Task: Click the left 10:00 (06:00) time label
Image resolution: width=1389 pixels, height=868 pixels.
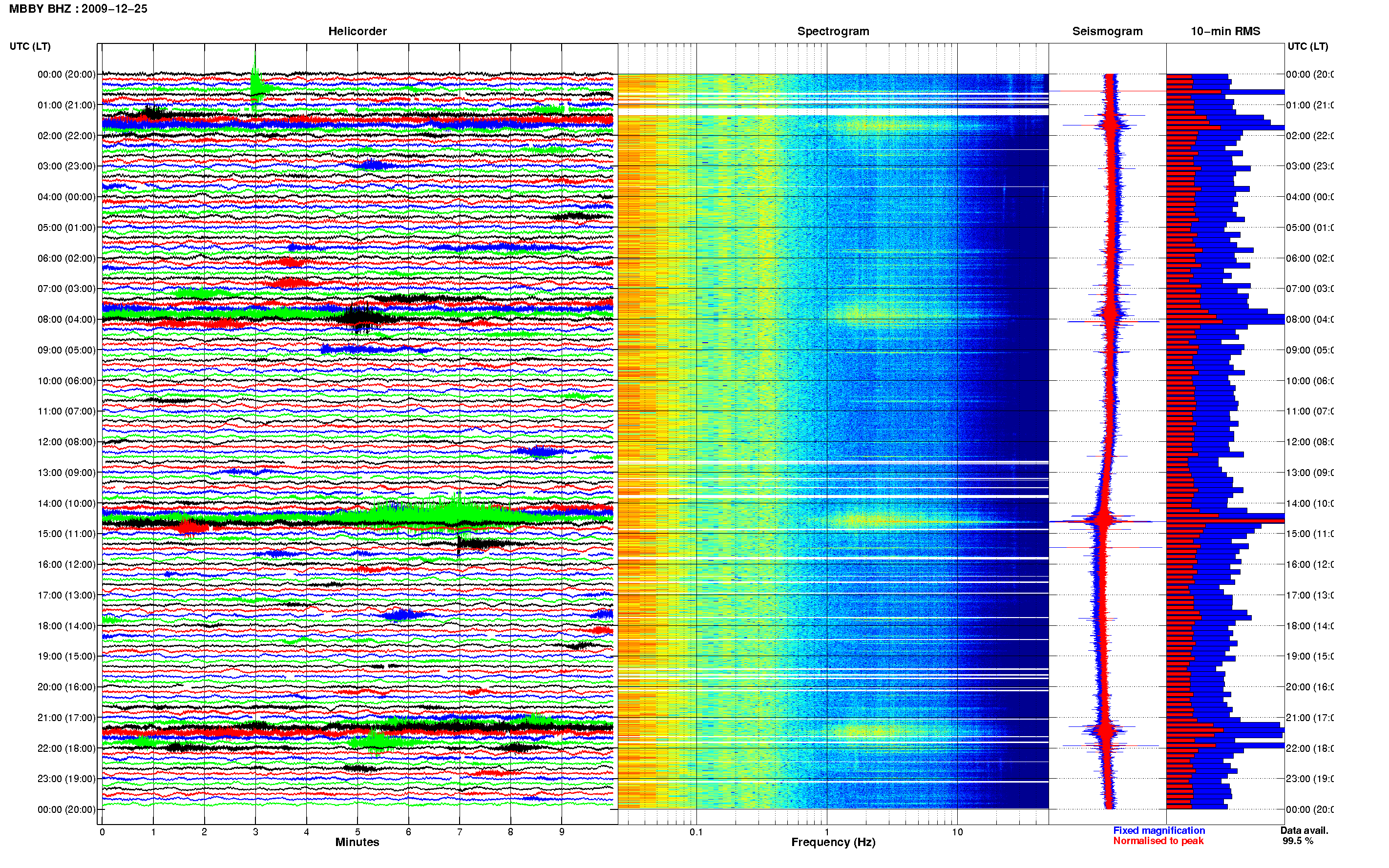Action: click(66, 381)
